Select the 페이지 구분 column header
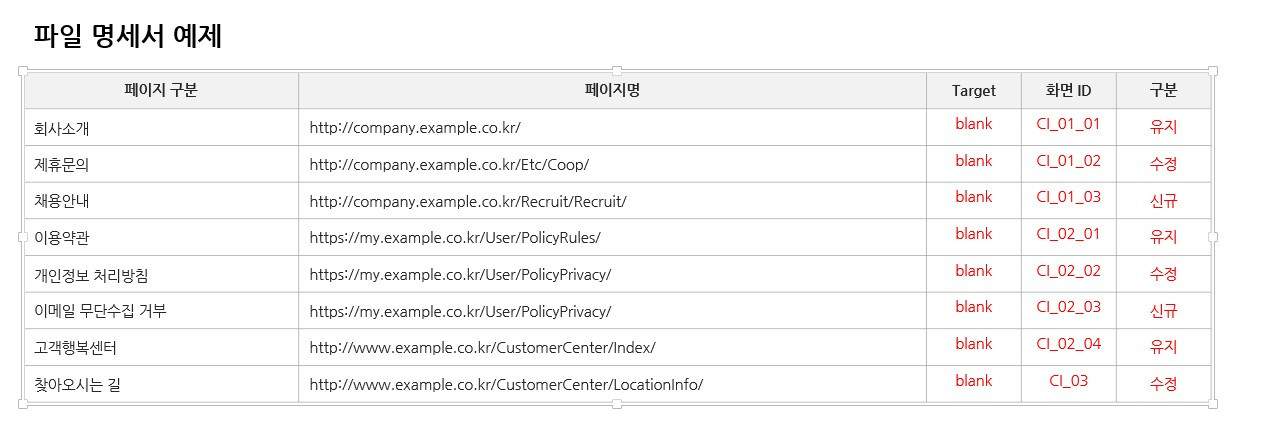 tap(161, 90)
